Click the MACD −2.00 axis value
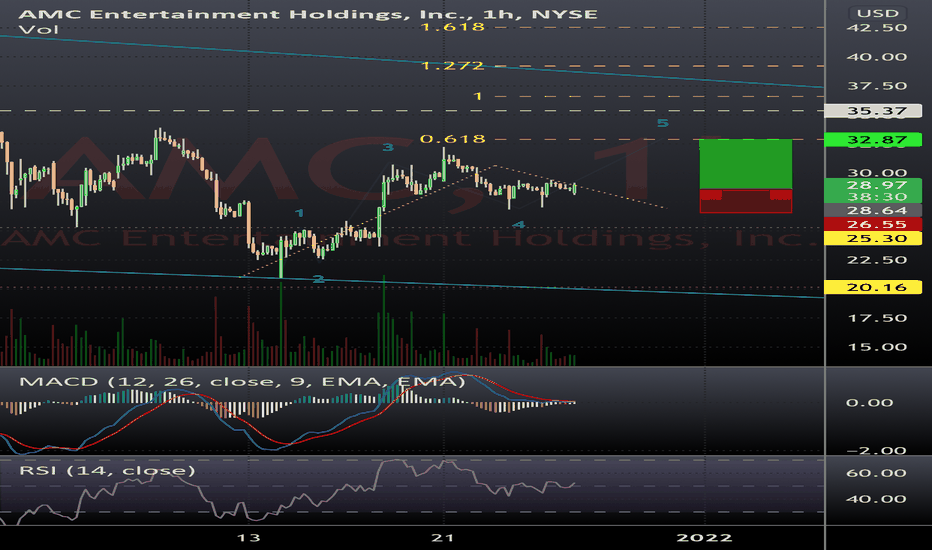 click(877, 450)
